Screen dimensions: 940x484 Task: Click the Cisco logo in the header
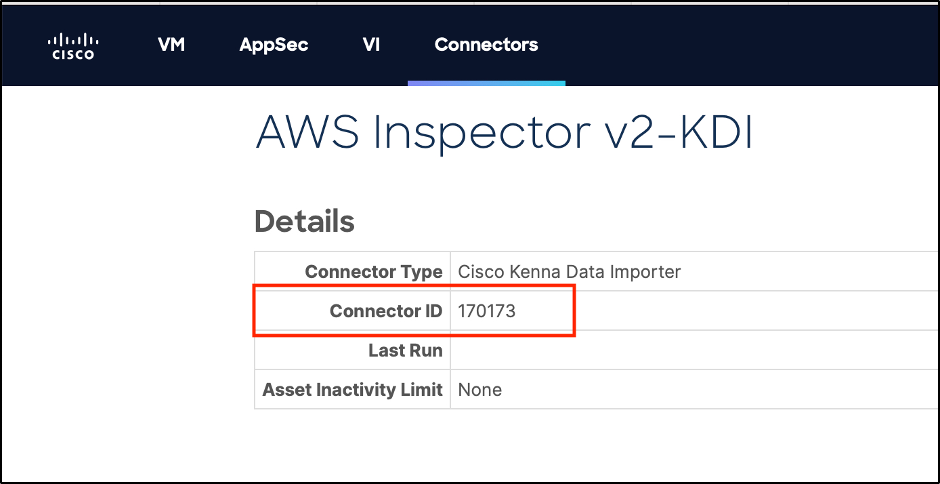(x=72, y=46)
